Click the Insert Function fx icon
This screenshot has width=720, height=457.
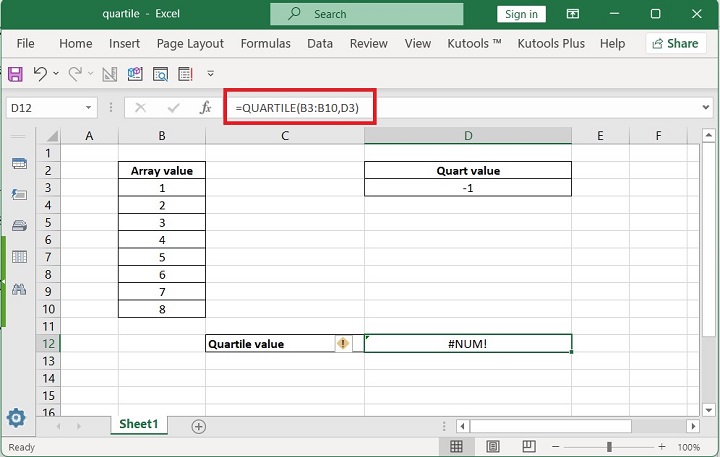click(205, 107)
